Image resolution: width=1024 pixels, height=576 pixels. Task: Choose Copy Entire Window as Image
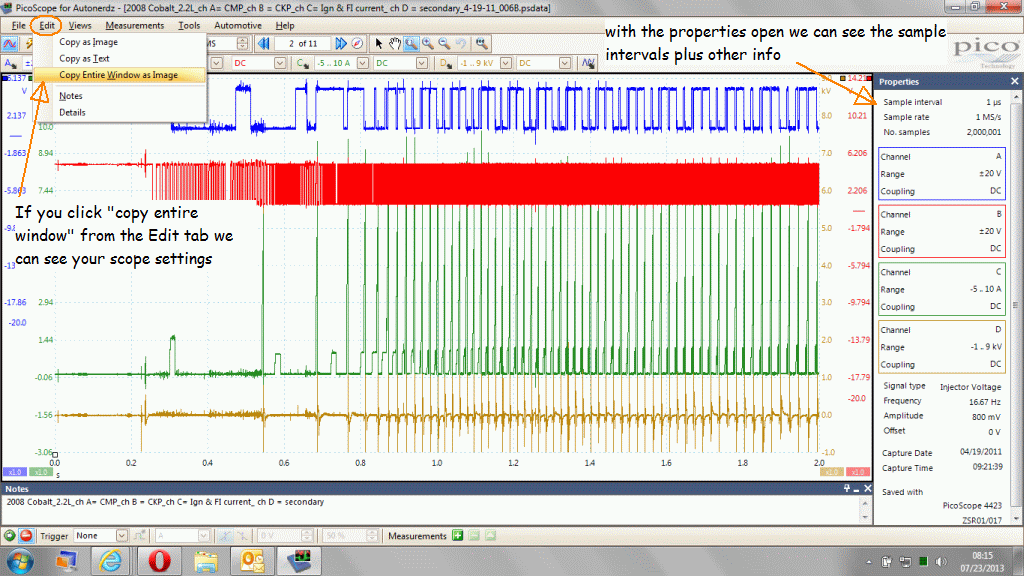pyautogui.click(x=120, y=75)
